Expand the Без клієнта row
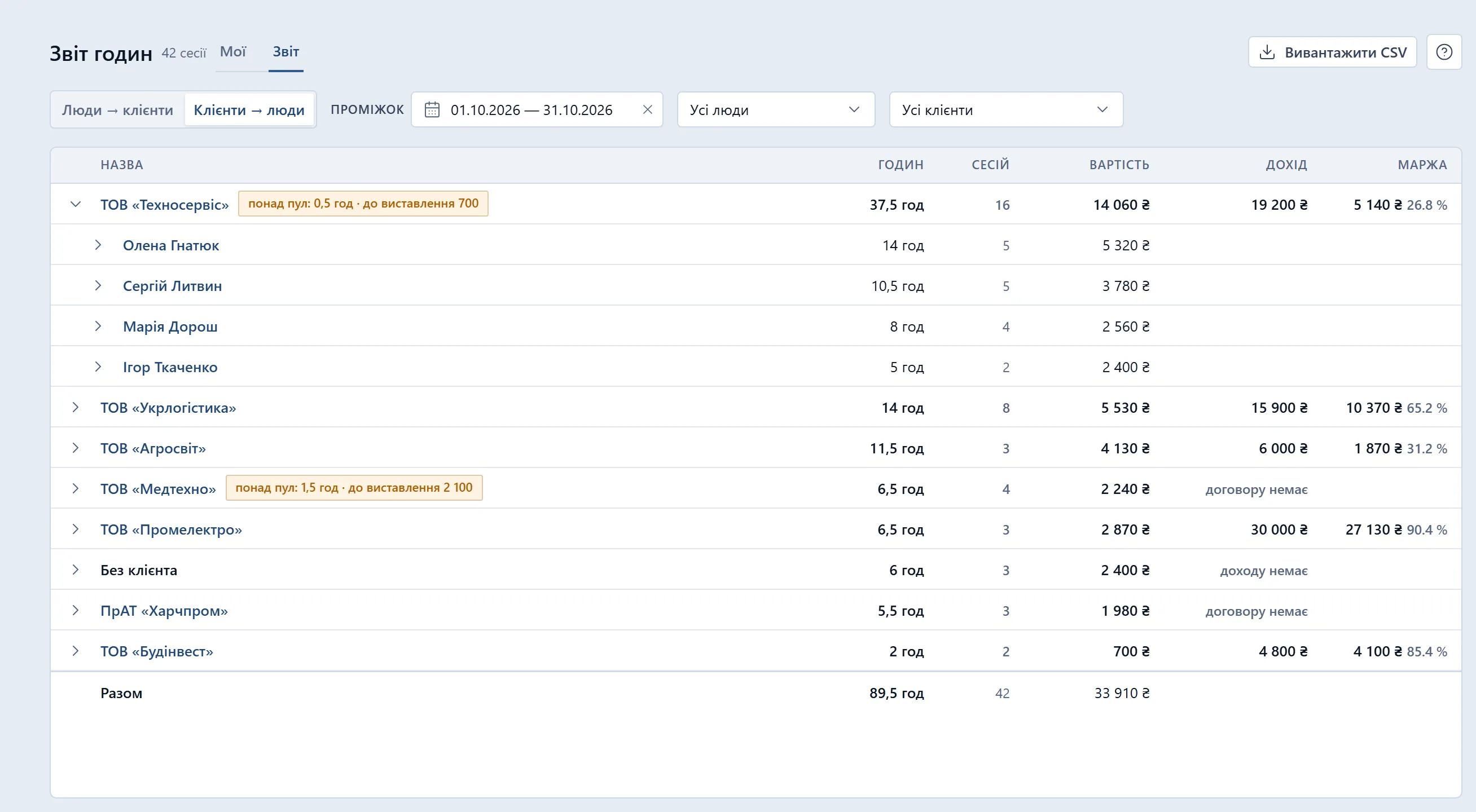This screenshot has width=1476, height=812. pos(75,570)
